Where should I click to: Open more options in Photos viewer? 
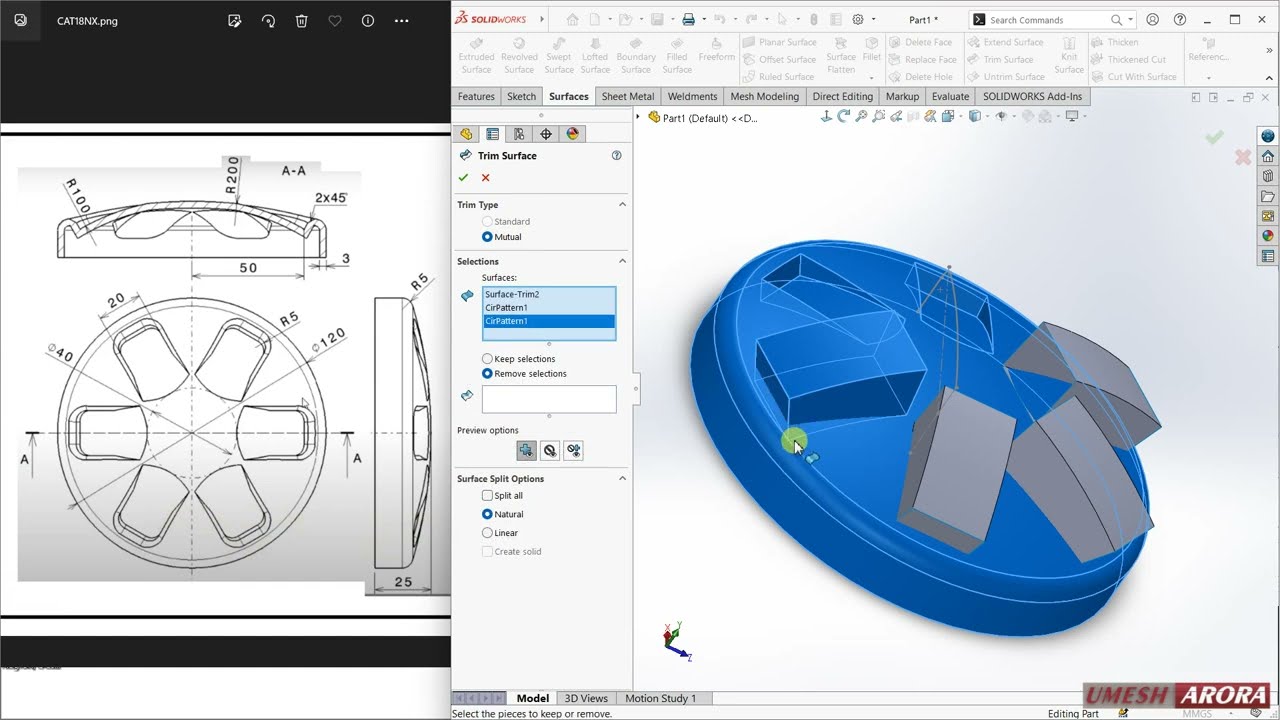401,20
